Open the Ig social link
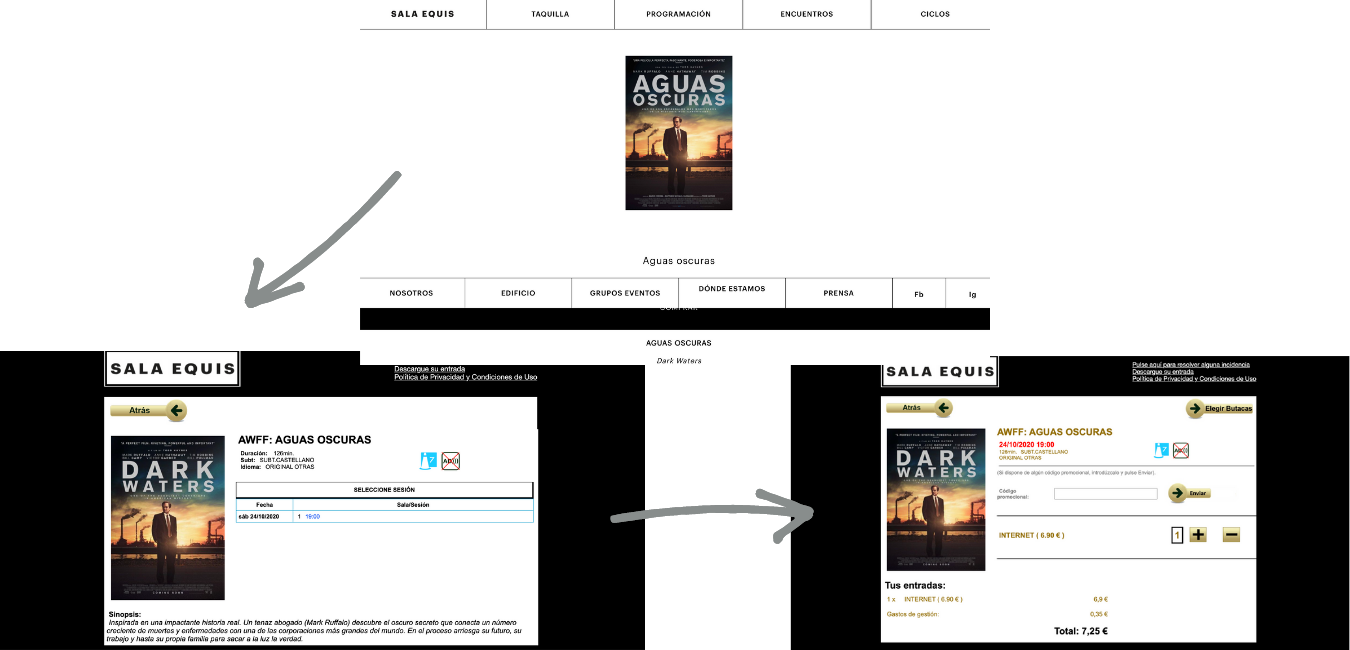The width and height of the screenshot is (1350, 650). 972,294
